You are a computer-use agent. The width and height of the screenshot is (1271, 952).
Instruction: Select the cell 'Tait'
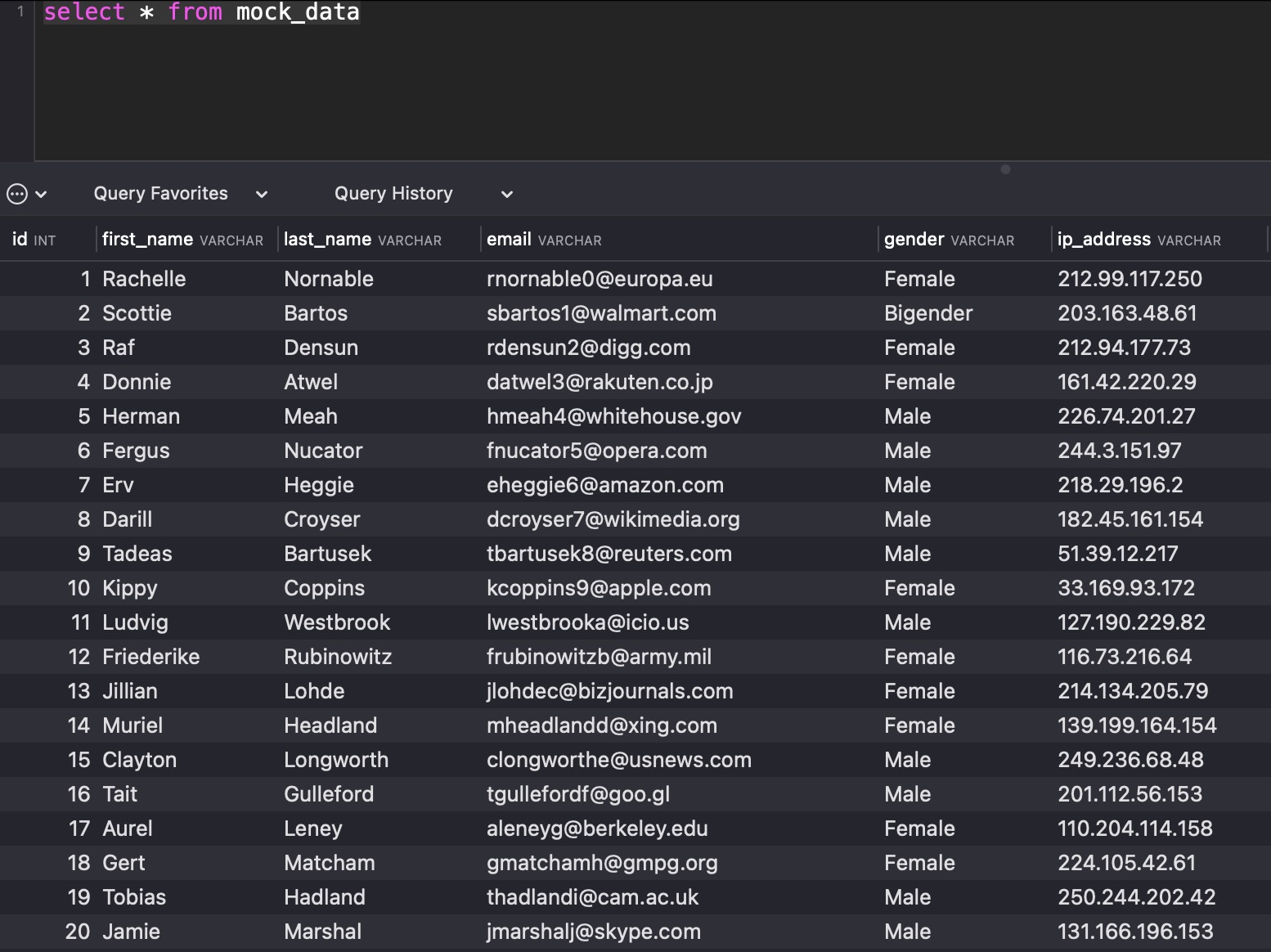point(119,794)
